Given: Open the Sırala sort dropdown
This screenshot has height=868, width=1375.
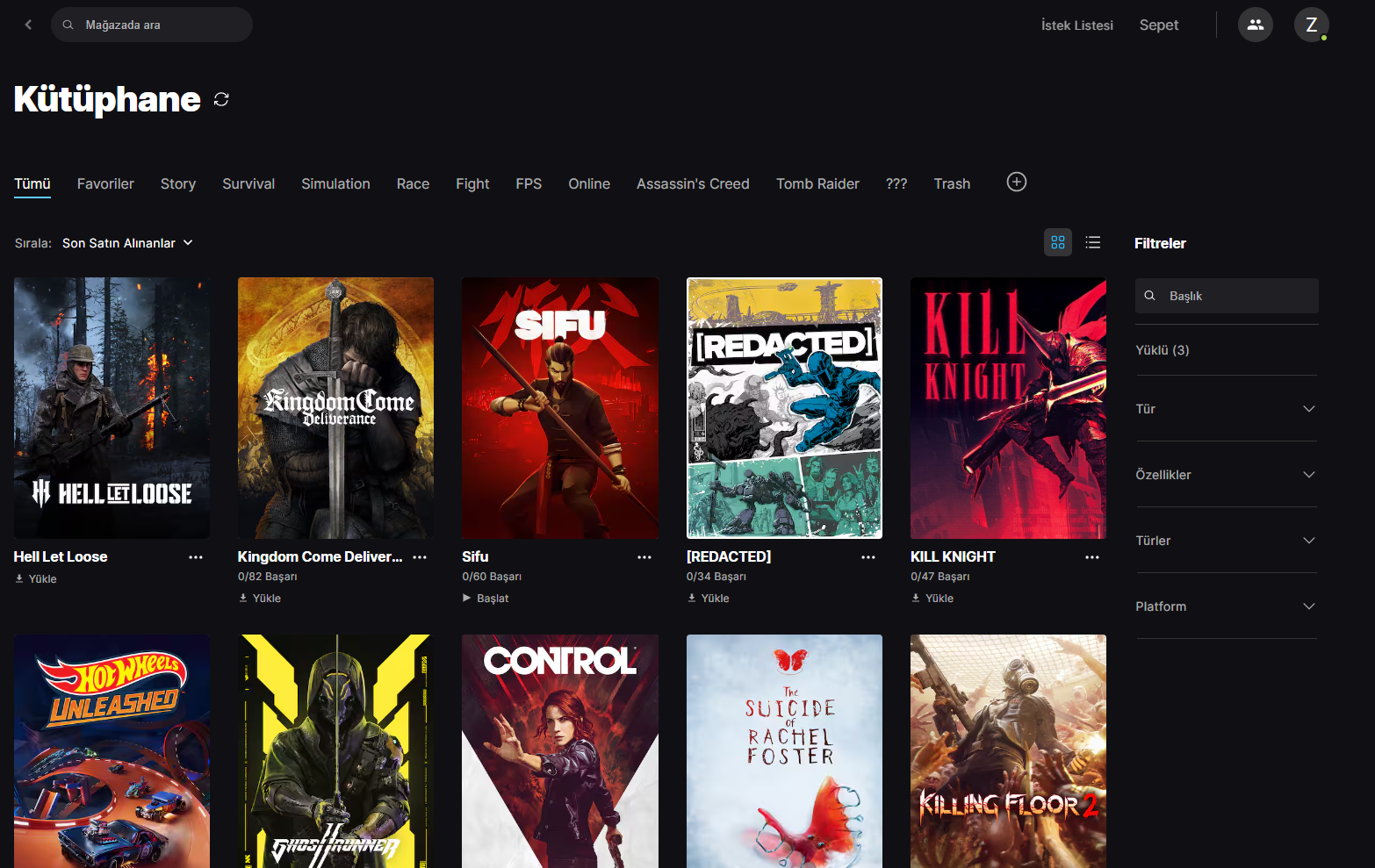Looking at the screenshot, I should 127,243.
